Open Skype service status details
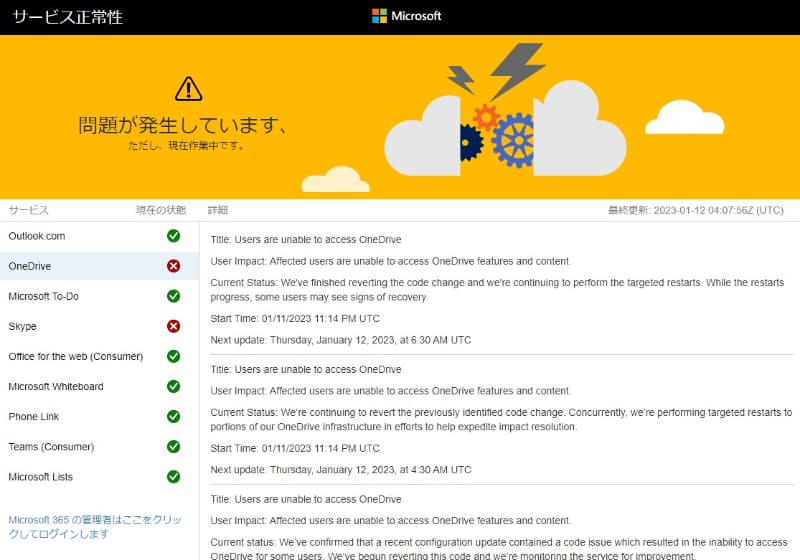 point(99,326)
